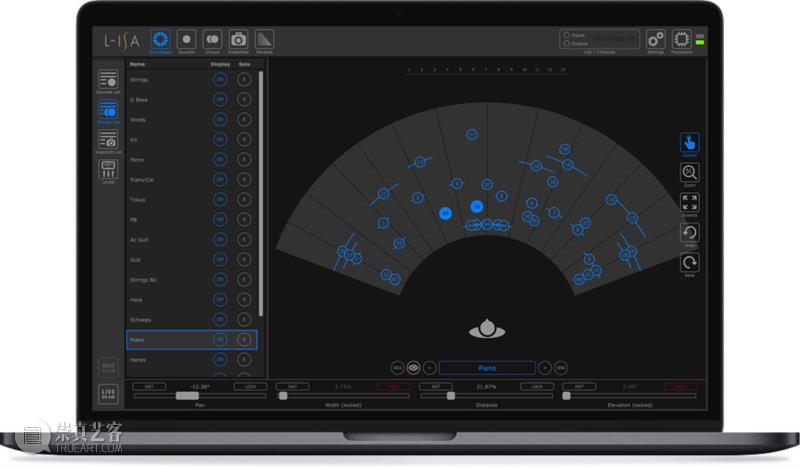Select the filled source left of 24
This screenshot has height=468, width=800.
tap(445, 213)
